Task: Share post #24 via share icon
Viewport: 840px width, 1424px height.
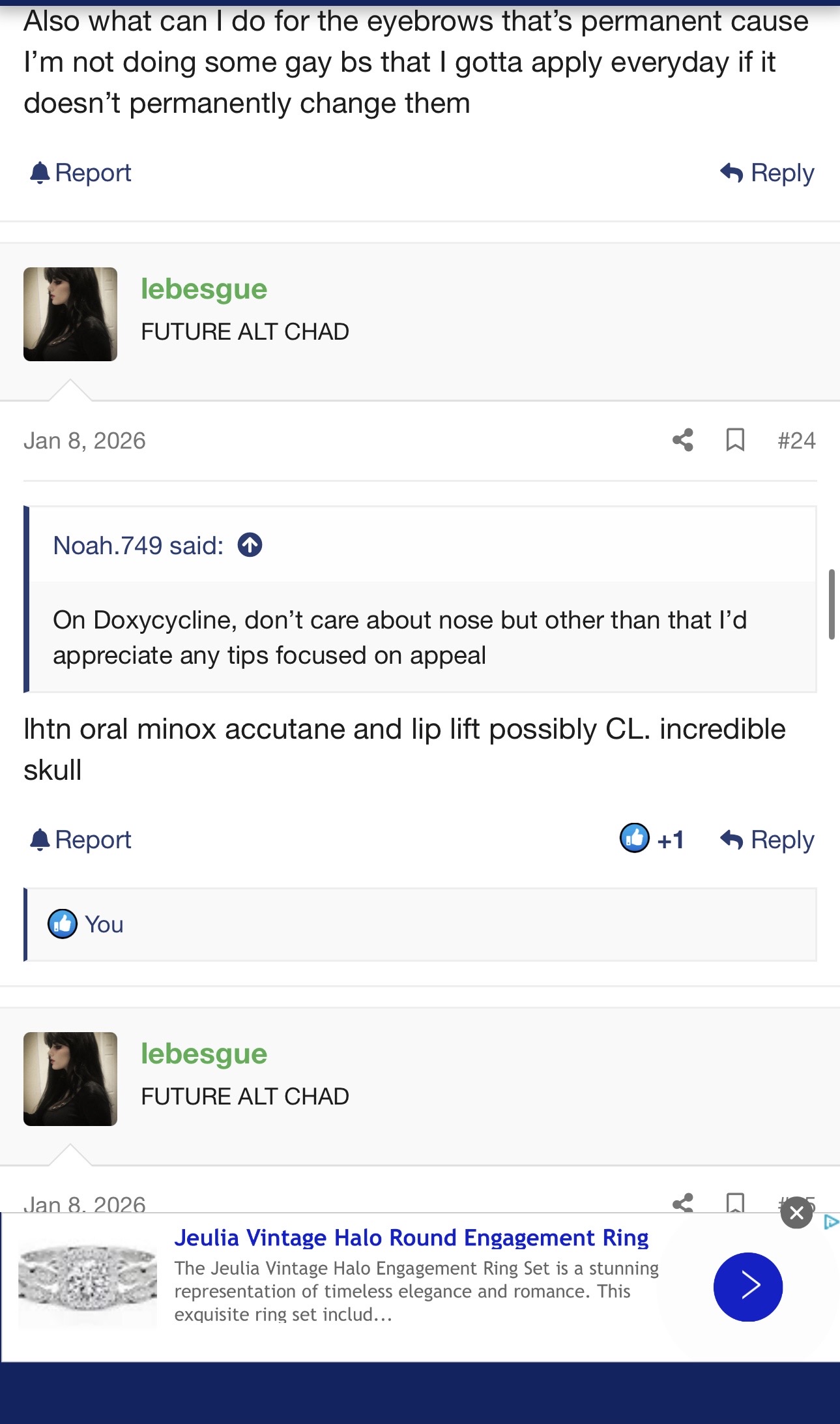Action: click(682, 440)
